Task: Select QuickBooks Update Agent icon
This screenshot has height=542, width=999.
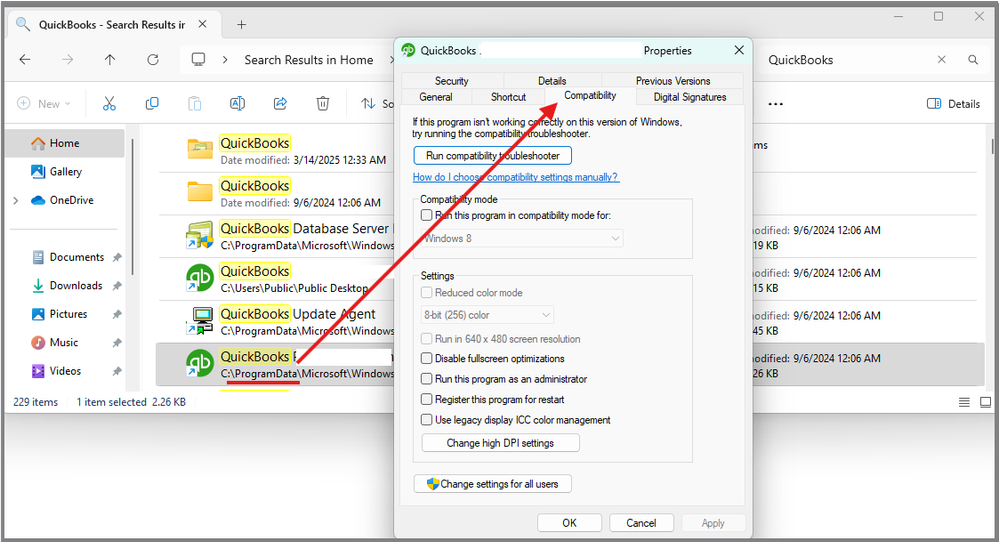Action: [199, 321]
